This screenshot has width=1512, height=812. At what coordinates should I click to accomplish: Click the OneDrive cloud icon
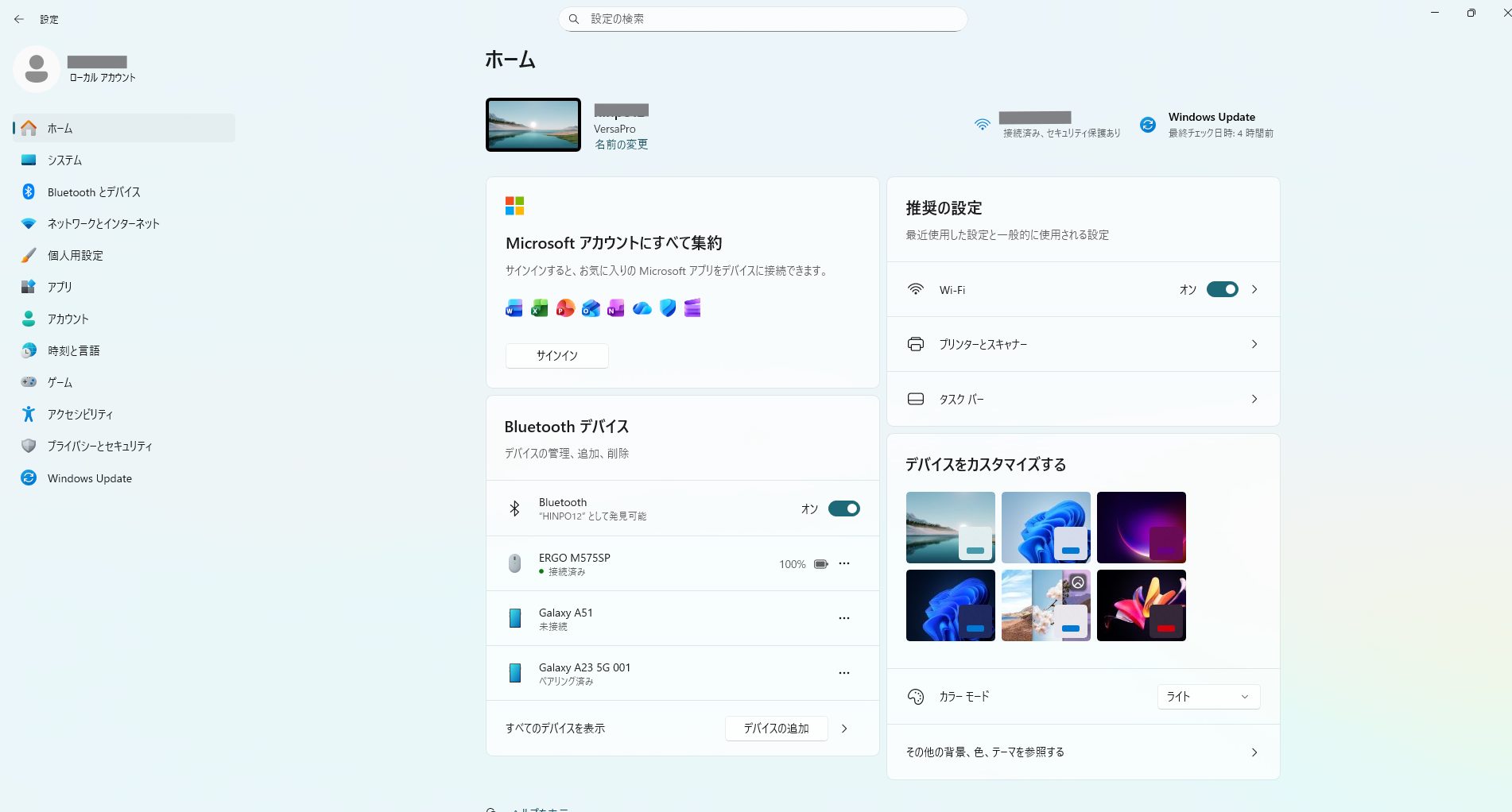(x=642, y=308)
